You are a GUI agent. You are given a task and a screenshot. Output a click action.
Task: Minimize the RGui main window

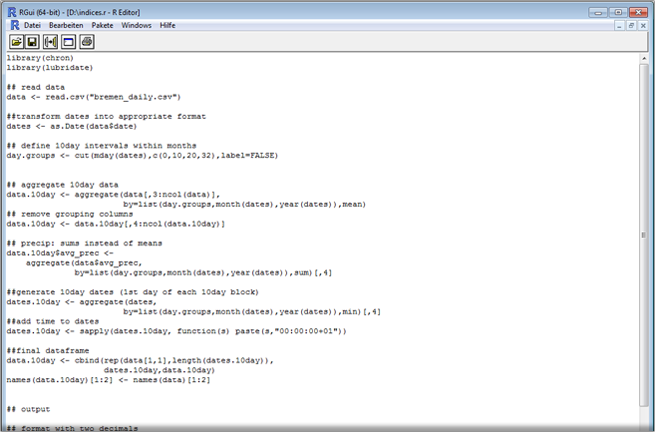coord(598,13)
